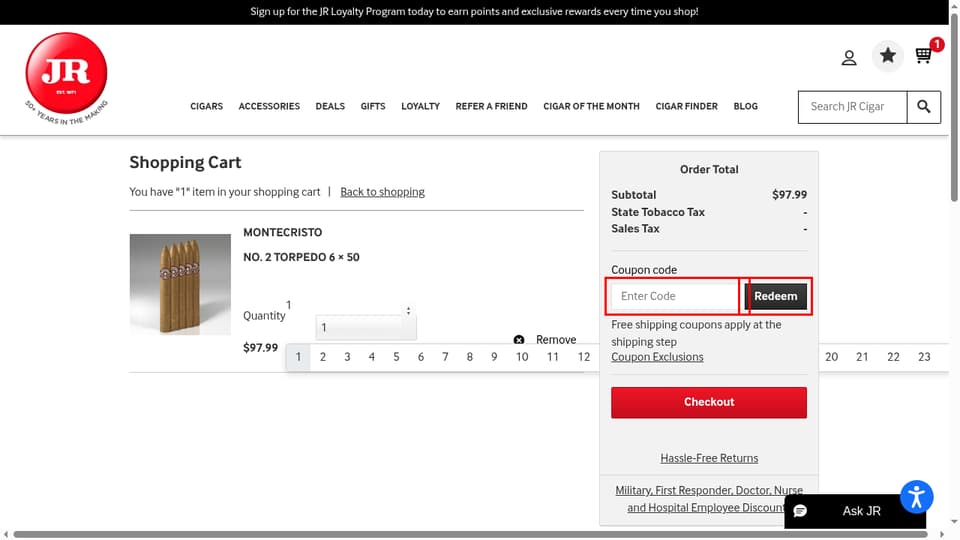The height and width of the screenshot is (540, 960).
Task: Click the Redeem button
Action: pyautogui.click(x=776, y=296)
